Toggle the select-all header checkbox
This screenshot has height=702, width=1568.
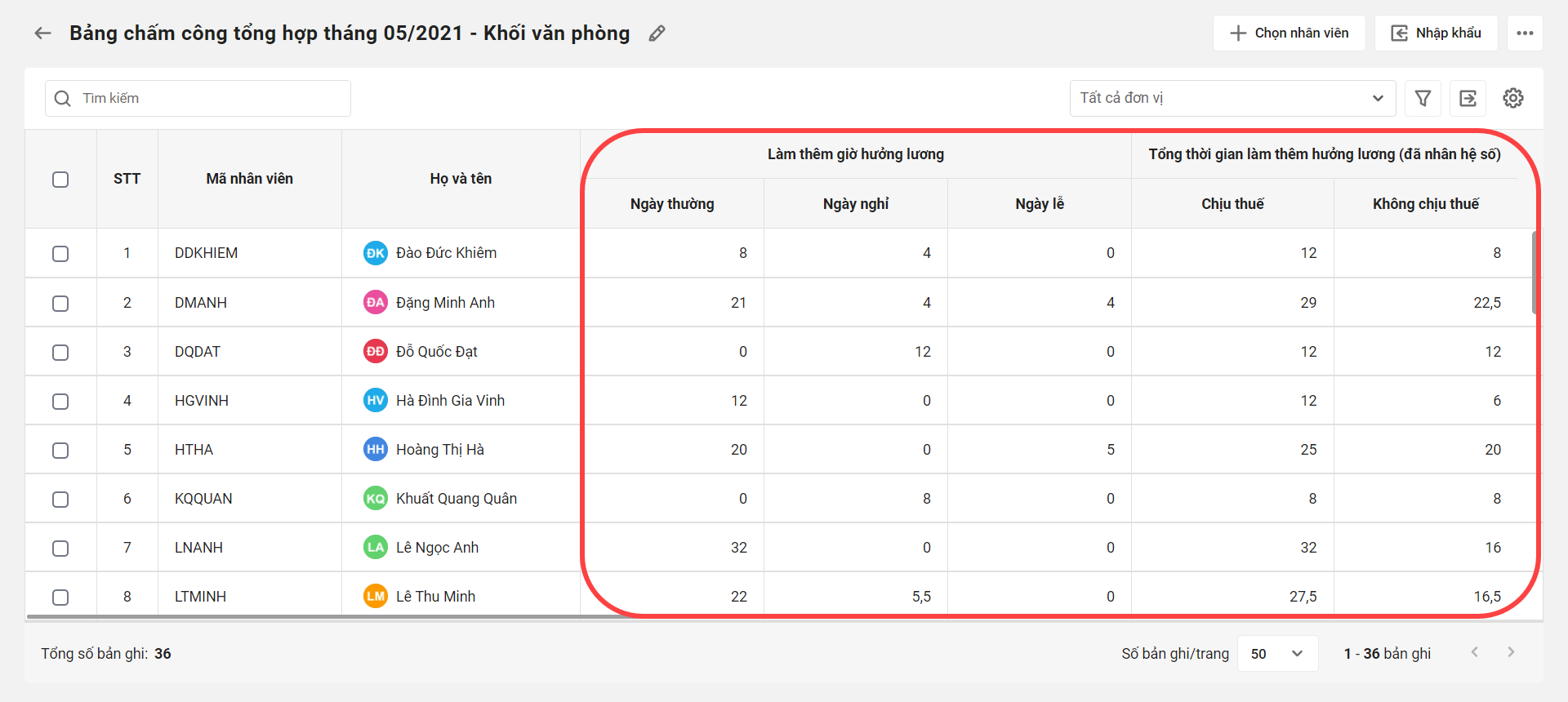(x=60, y=180)
